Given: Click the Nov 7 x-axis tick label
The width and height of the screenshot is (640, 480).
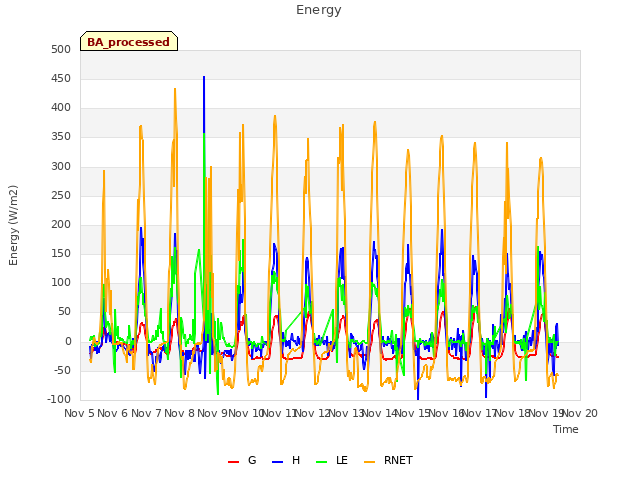Looking at the screenshot, I should (x=147, y=413).
